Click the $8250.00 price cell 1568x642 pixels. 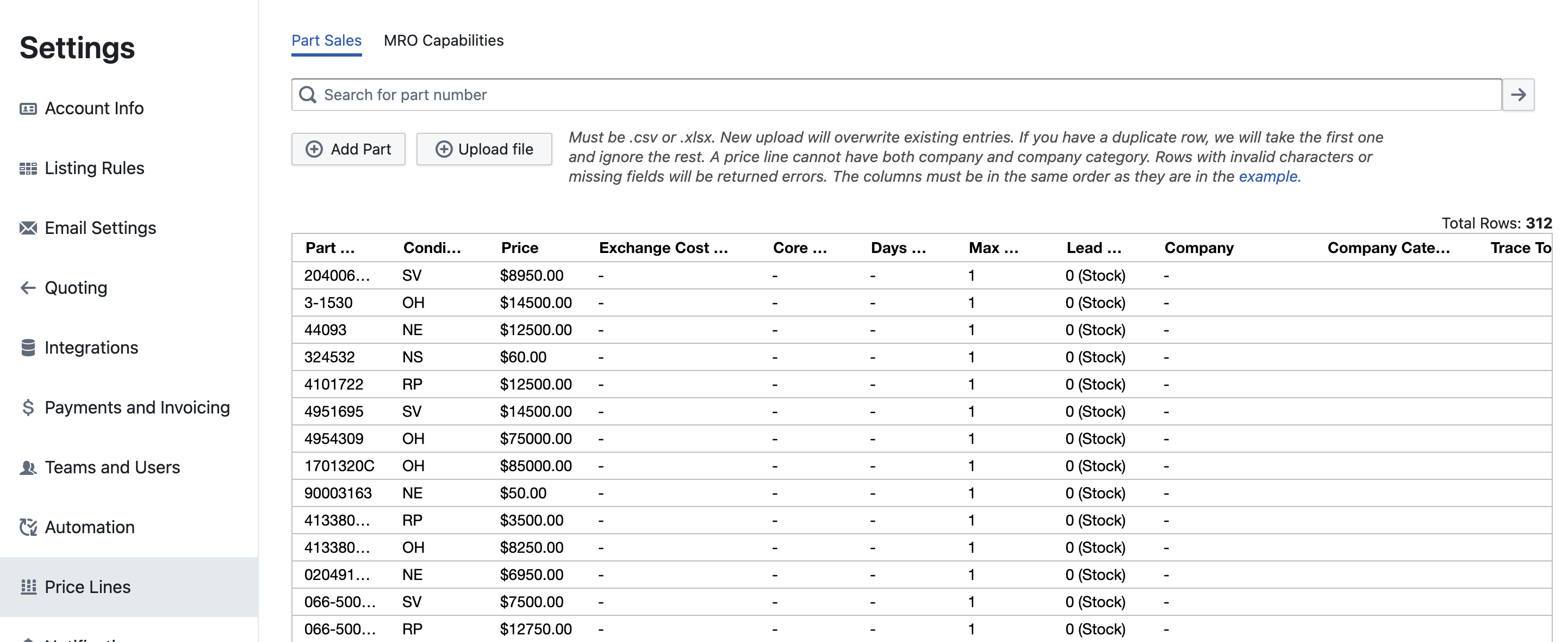pyautogui.click(x=531, y=547)
